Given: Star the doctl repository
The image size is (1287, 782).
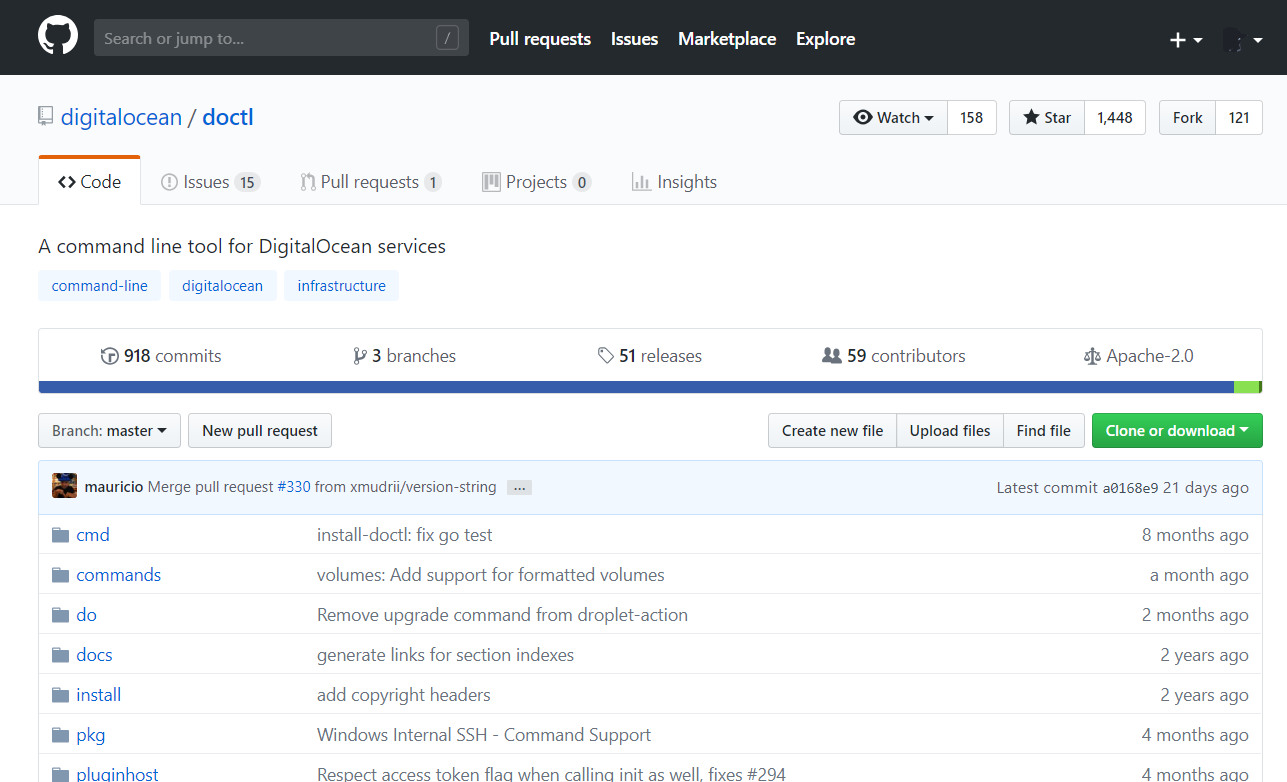Looking at the screenshot, I should (x=1047, y=117).
